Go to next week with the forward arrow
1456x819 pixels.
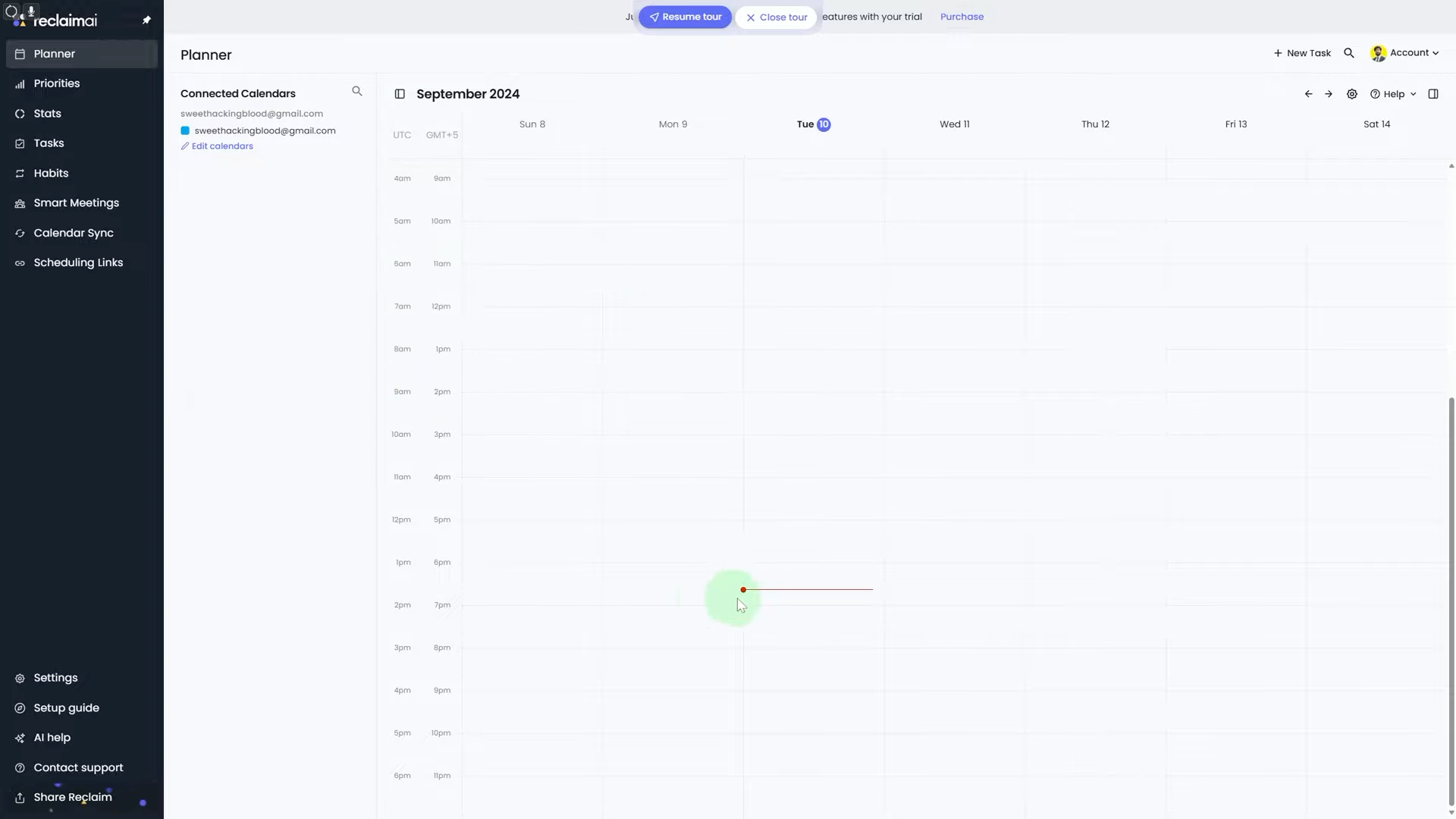pos(1329,94)
